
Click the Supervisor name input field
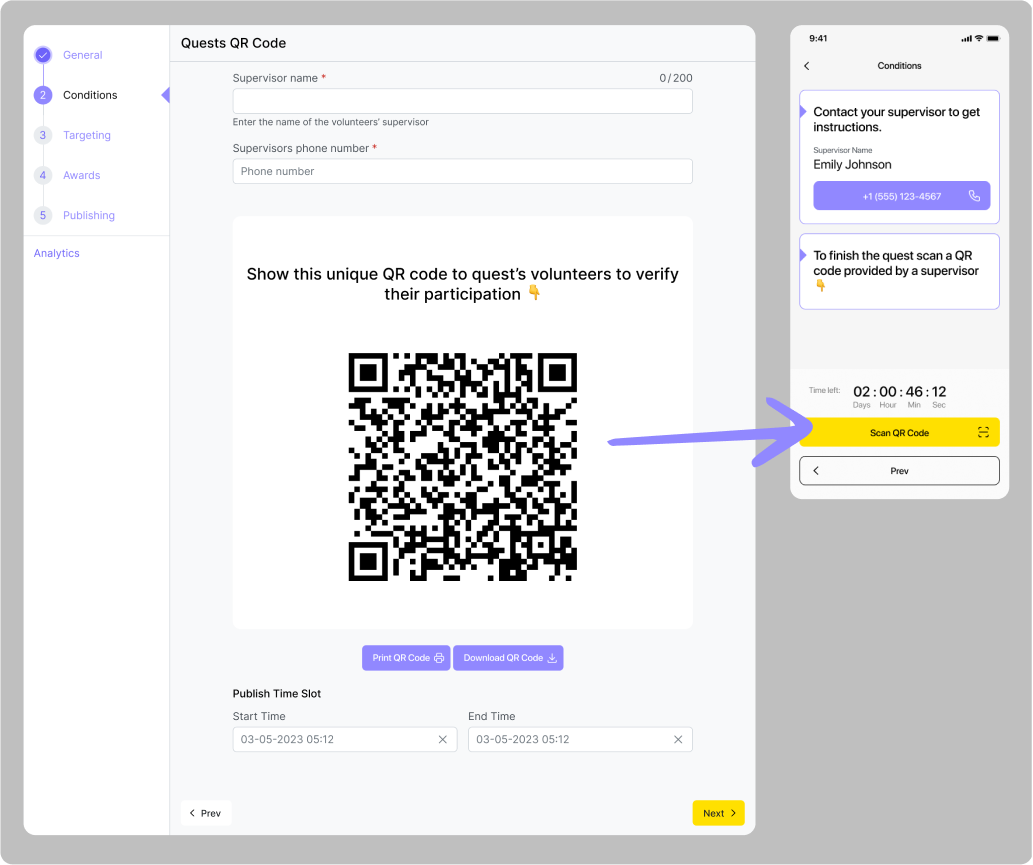tap(462, 101)
